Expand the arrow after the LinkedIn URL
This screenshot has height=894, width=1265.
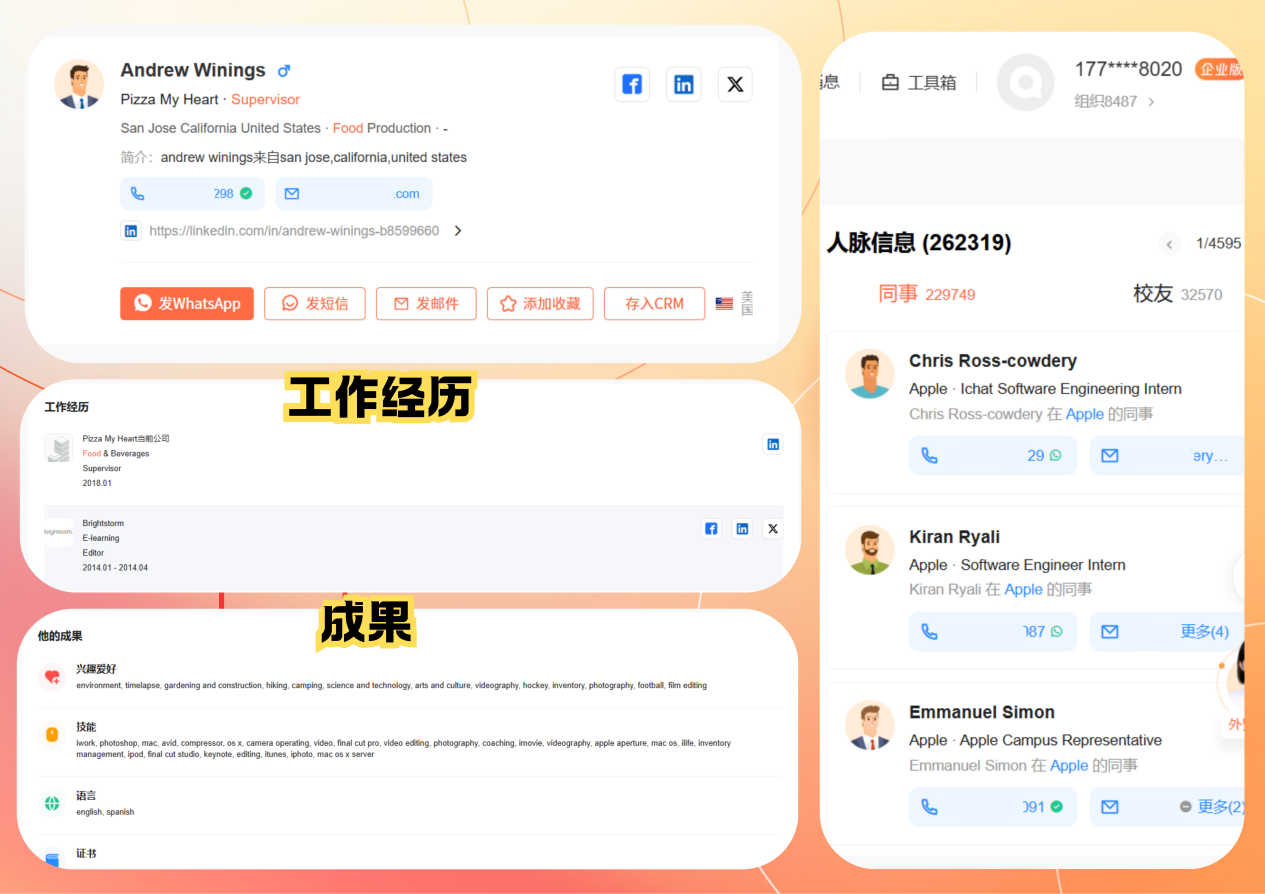(x=458, y=231)
